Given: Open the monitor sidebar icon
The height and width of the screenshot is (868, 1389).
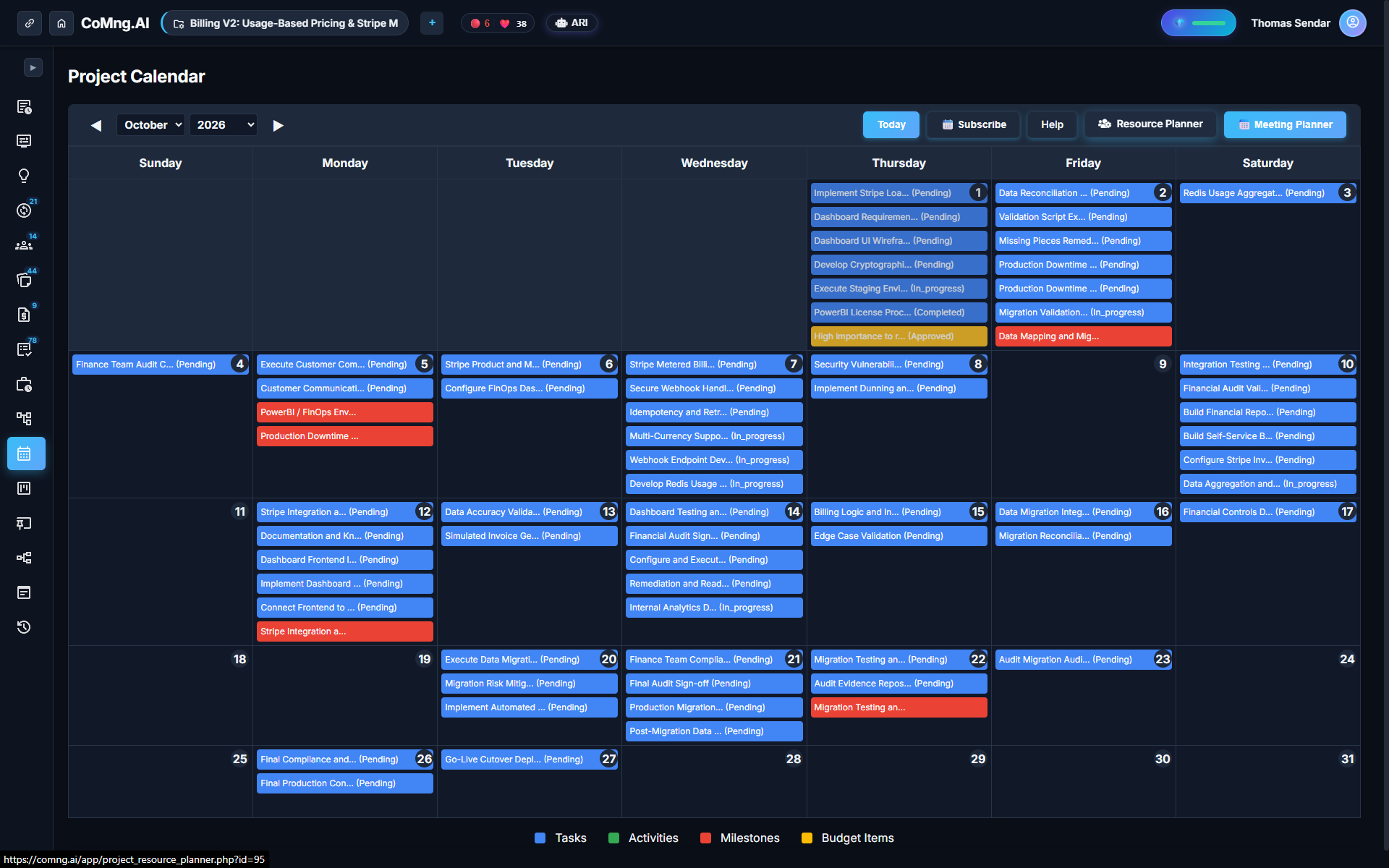Looking at the screenshot, I should point(24,141).
